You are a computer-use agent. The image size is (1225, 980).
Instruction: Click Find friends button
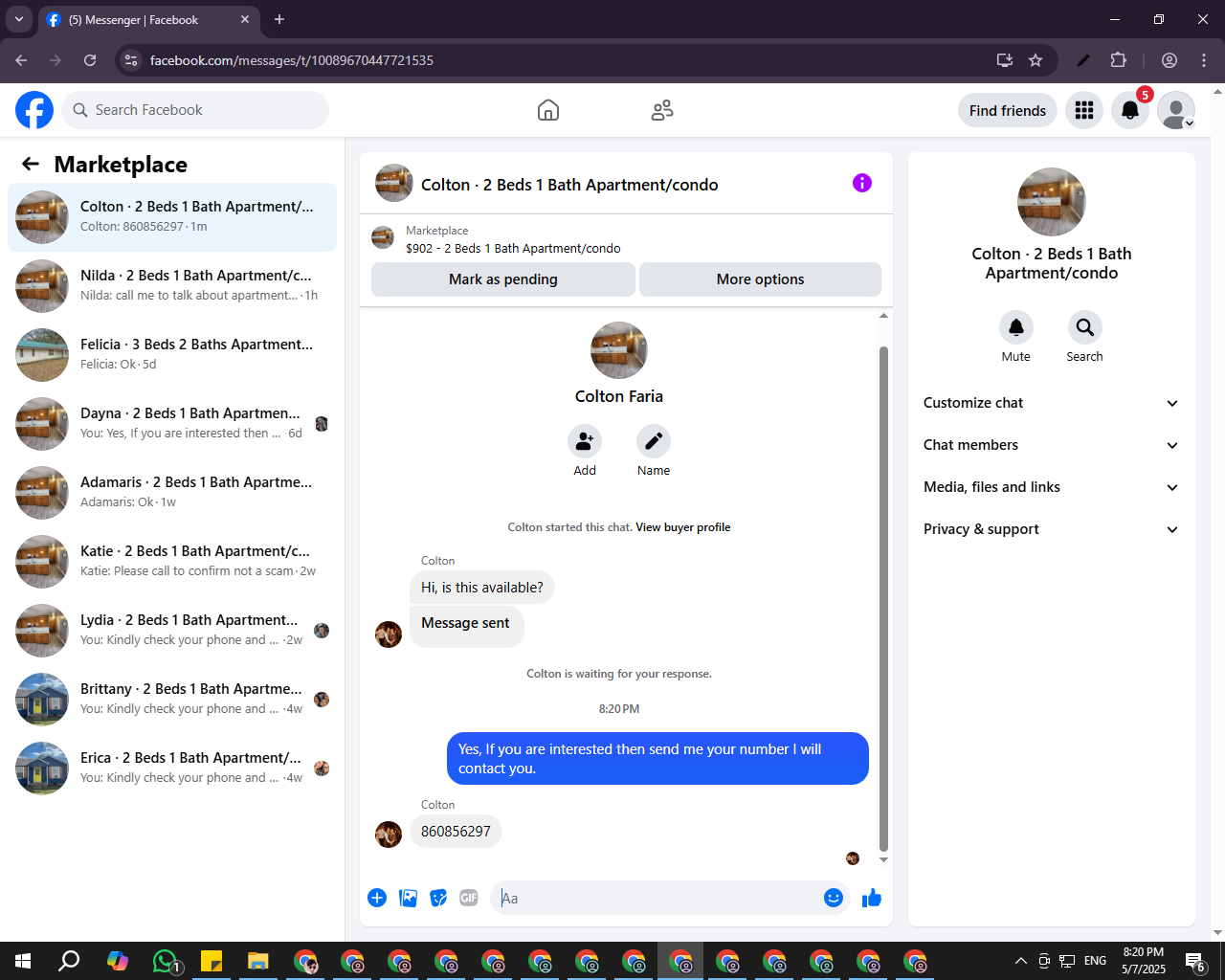tap(1008, 110)
